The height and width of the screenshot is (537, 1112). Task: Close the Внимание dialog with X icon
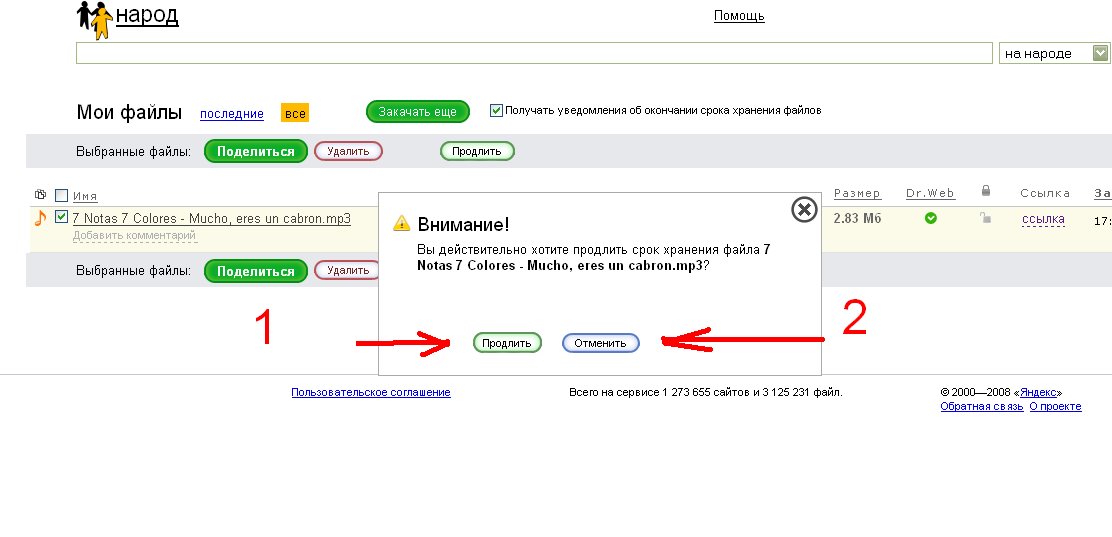coord(804,209)
